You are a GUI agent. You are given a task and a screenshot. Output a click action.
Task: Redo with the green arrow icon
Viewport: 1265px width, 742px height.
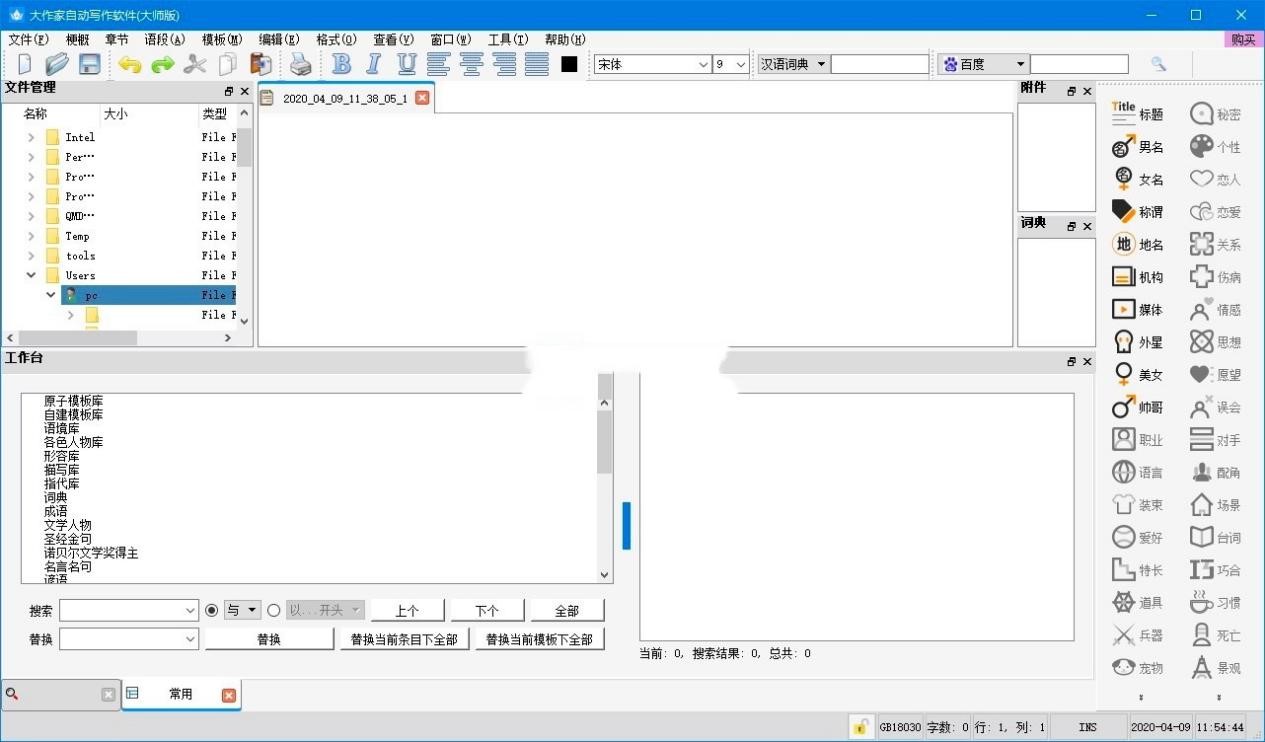[162, 65]
